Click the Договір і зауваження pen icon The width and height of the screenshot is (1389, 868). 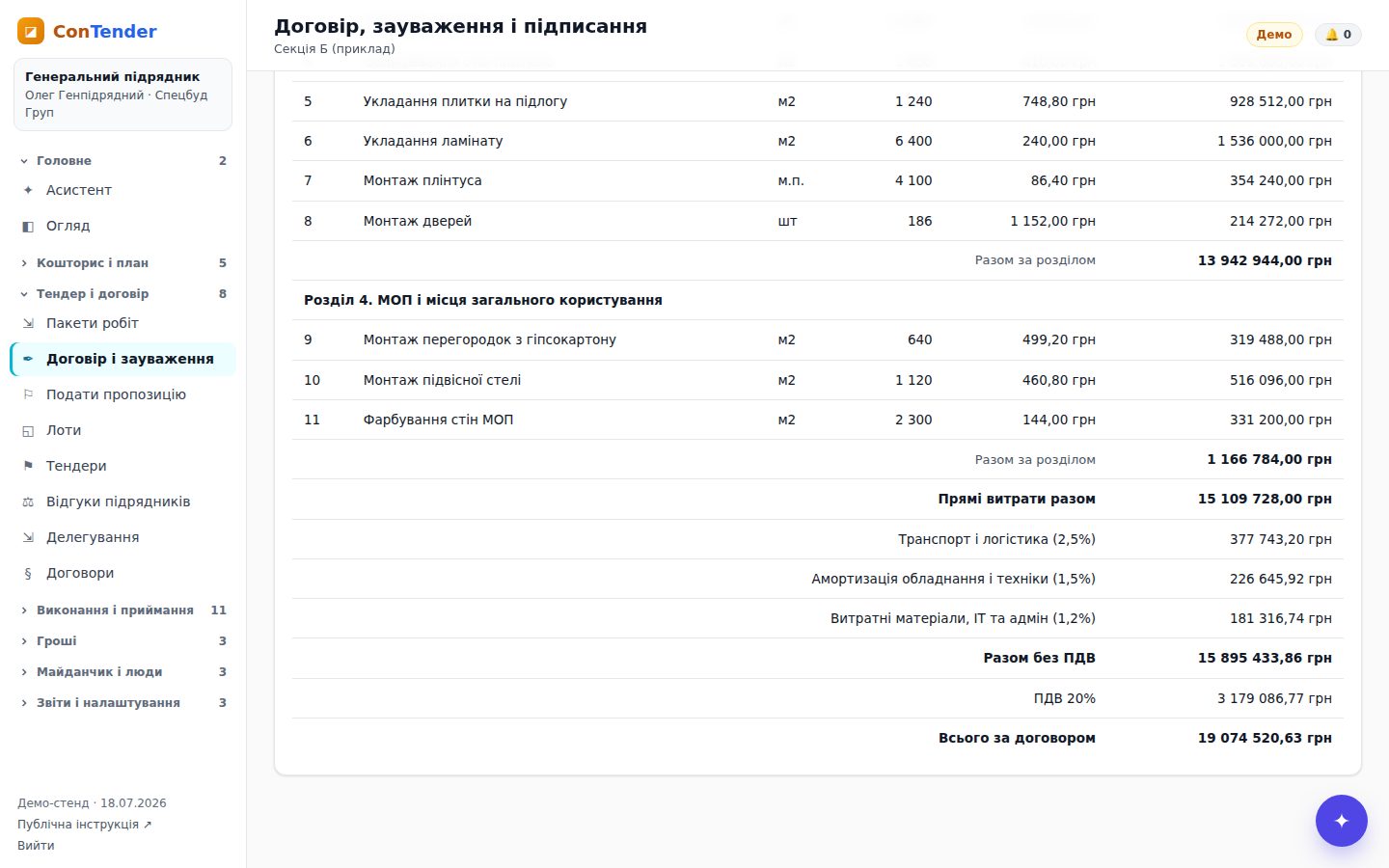[x=28, y=359]
